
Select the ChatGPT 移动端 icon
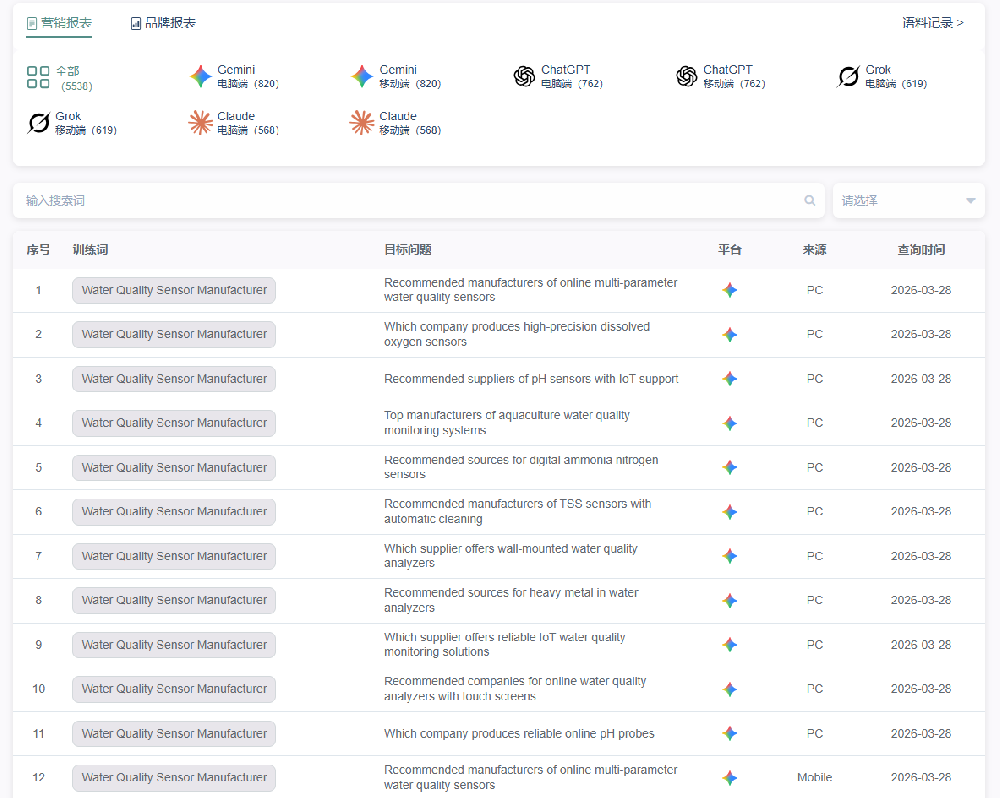tap(686, 76)
